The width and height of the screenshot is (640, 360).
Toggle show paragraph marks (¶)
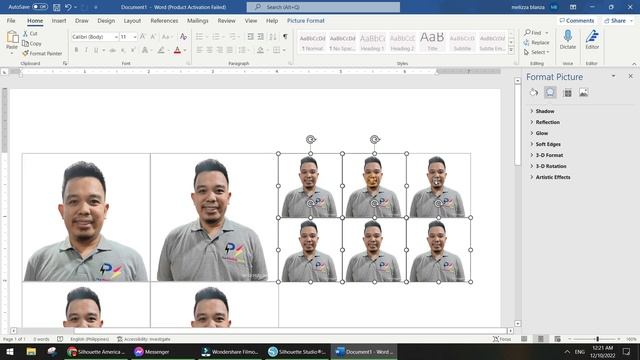285,37
